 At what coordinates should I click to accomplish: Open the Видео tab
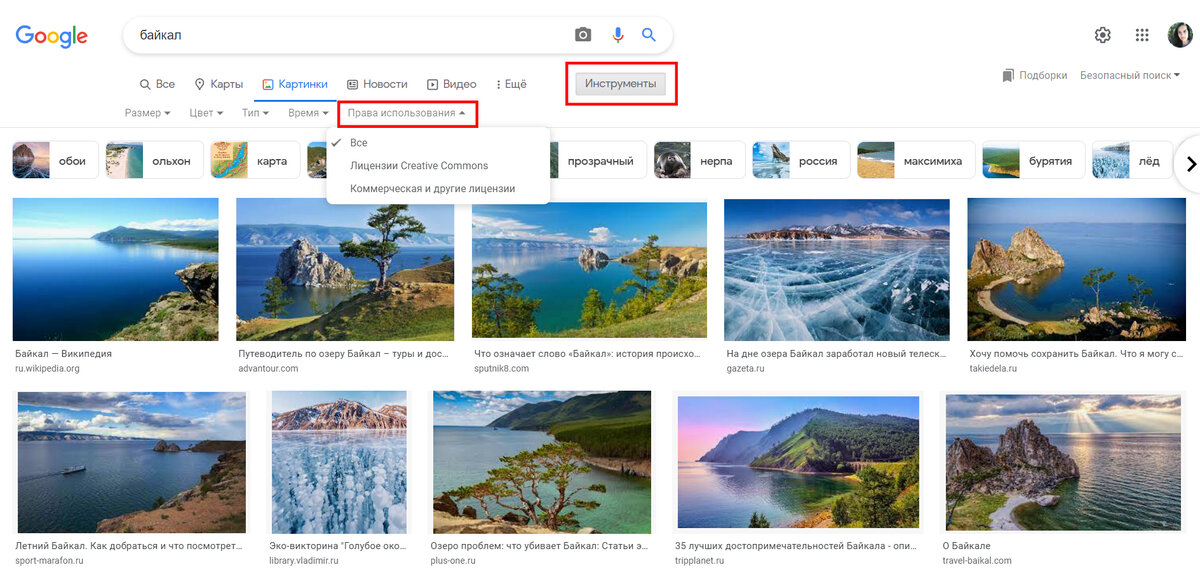452,84
